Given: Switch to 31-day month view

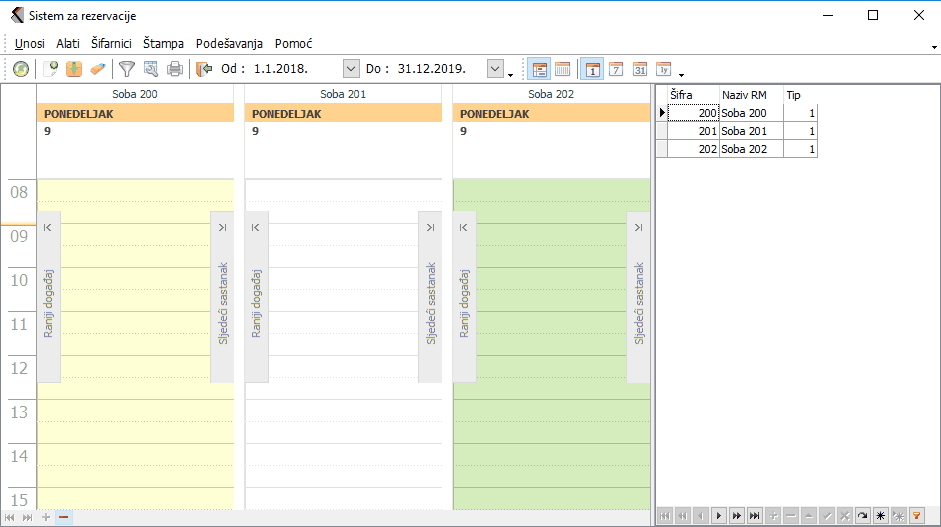Looking at the screenshot, I should pos(640,69).
